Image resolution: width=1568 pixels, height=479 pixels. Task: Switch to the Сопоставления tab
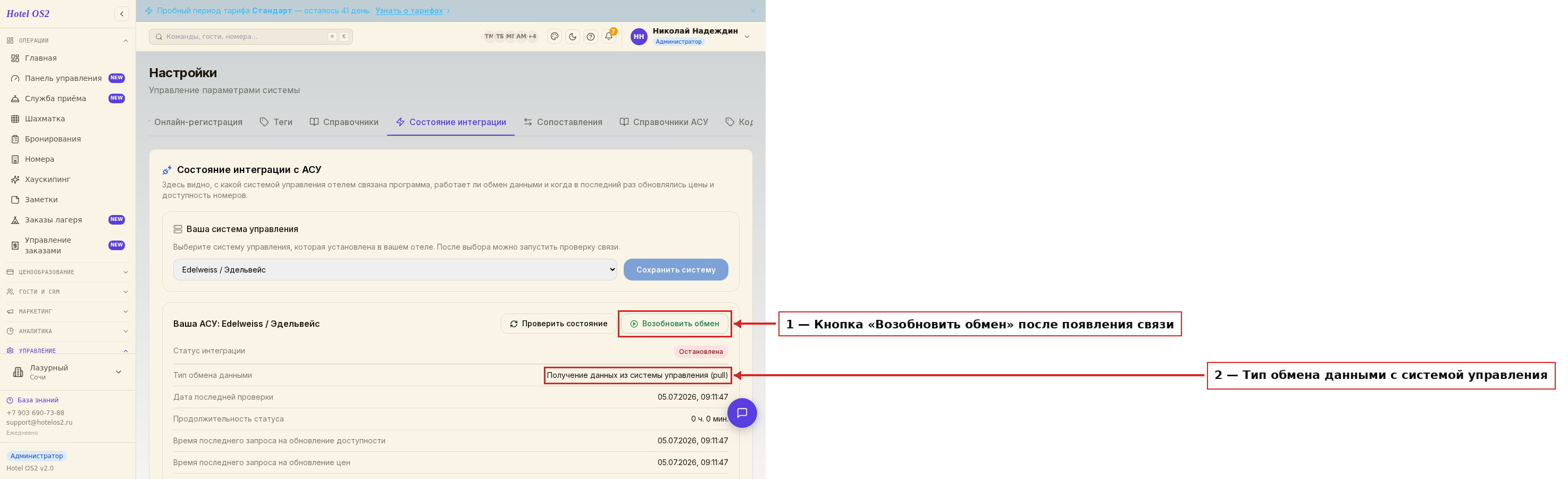[x=563, y=122]
